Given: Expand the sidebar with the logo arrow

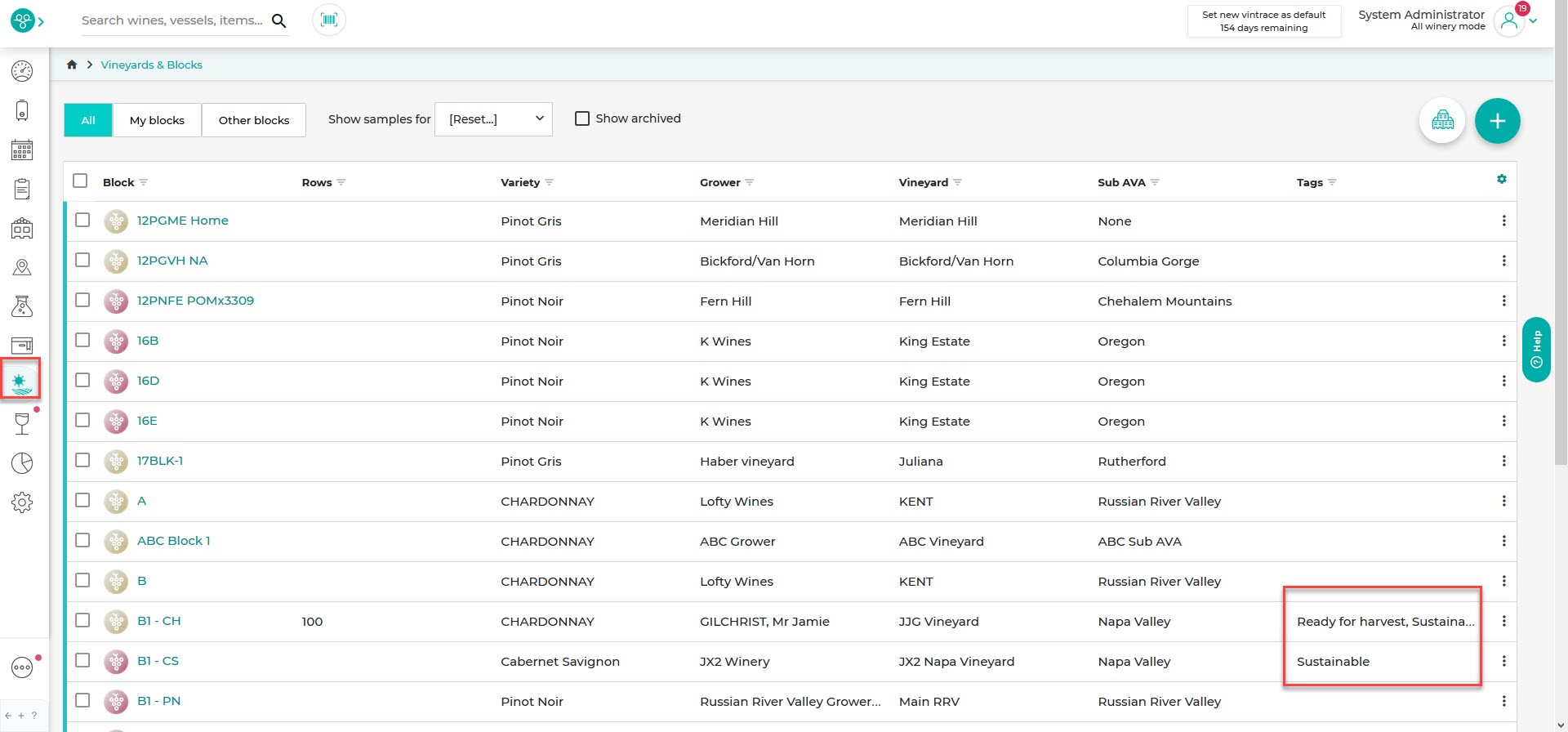Looking at the screenshot, I should 41,21.
